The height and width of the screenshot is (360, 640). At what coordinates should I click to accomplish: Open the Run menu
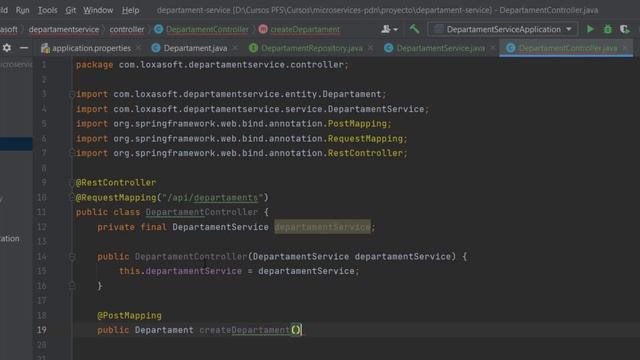click(22, 10)
